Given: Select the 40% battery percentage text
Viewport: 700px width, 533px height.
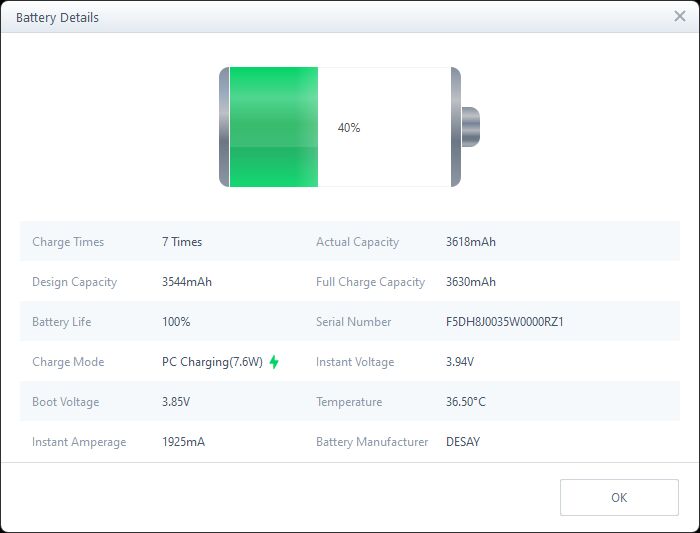Looking at the screenshot, I should [x=349, y=128].
